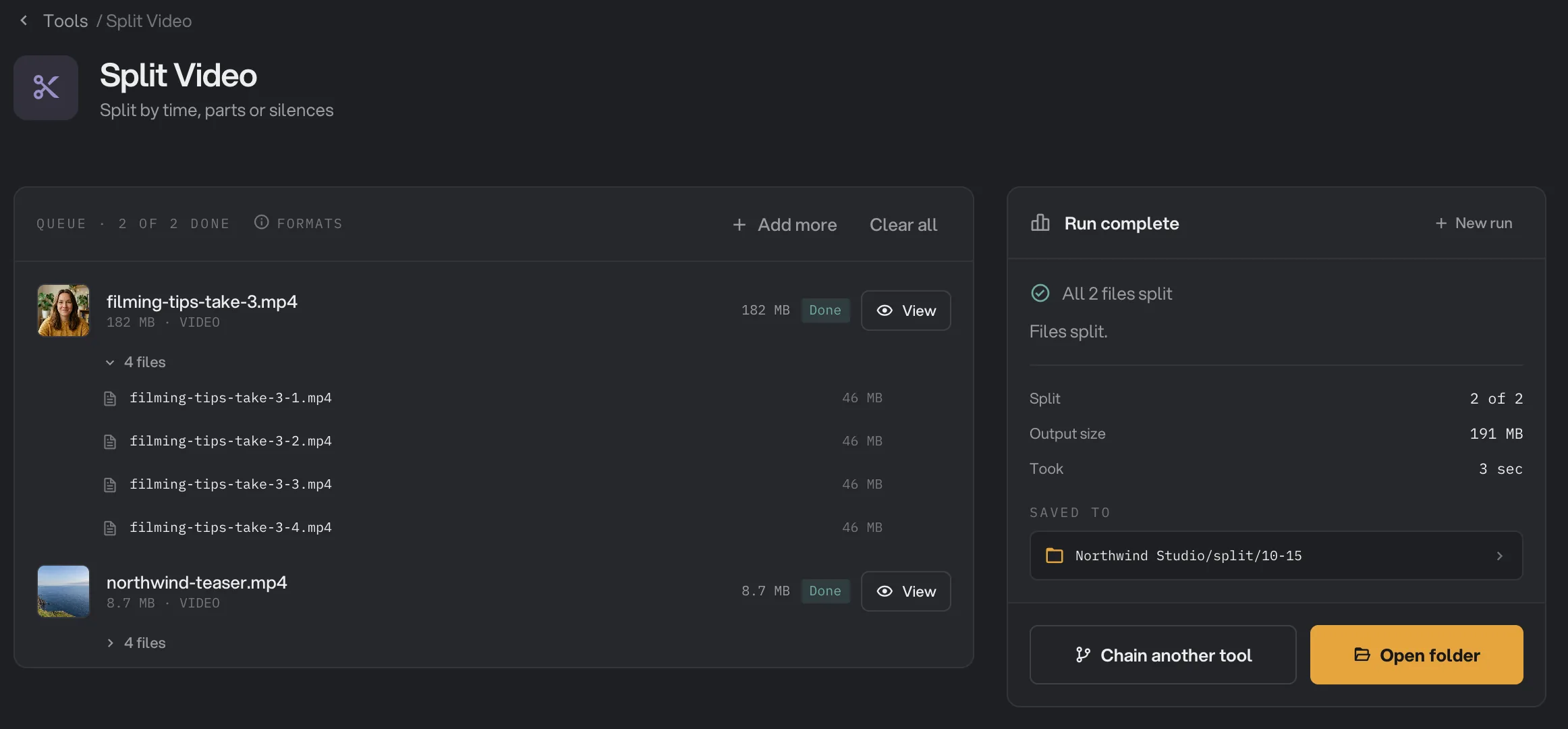Click the chevron arrow on the saved folder row
The width and height of the screenshot is (1568, 729).
1499,556
